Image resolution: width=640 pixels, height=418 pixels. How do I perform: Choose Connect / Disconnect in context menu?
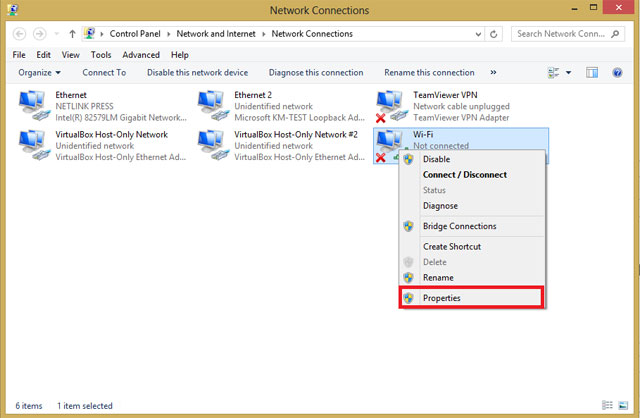pos(471,175)
